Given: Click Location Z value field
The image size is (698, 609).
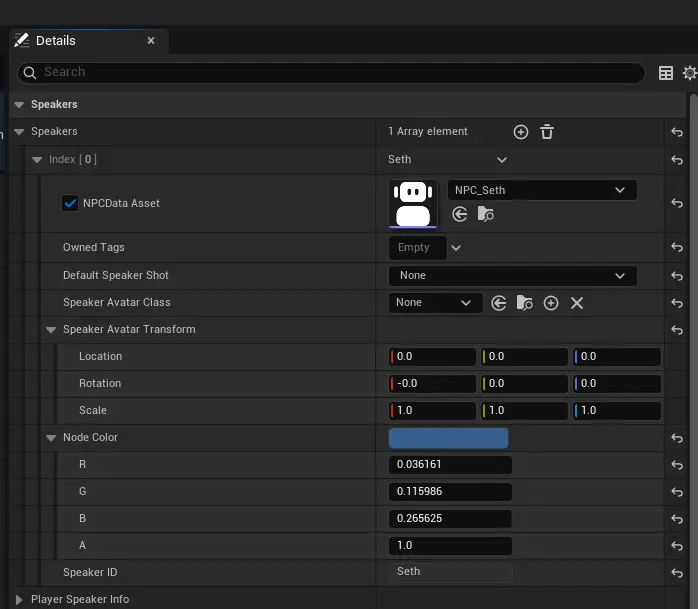Looking at the screenshot, I should pos(617,357).
